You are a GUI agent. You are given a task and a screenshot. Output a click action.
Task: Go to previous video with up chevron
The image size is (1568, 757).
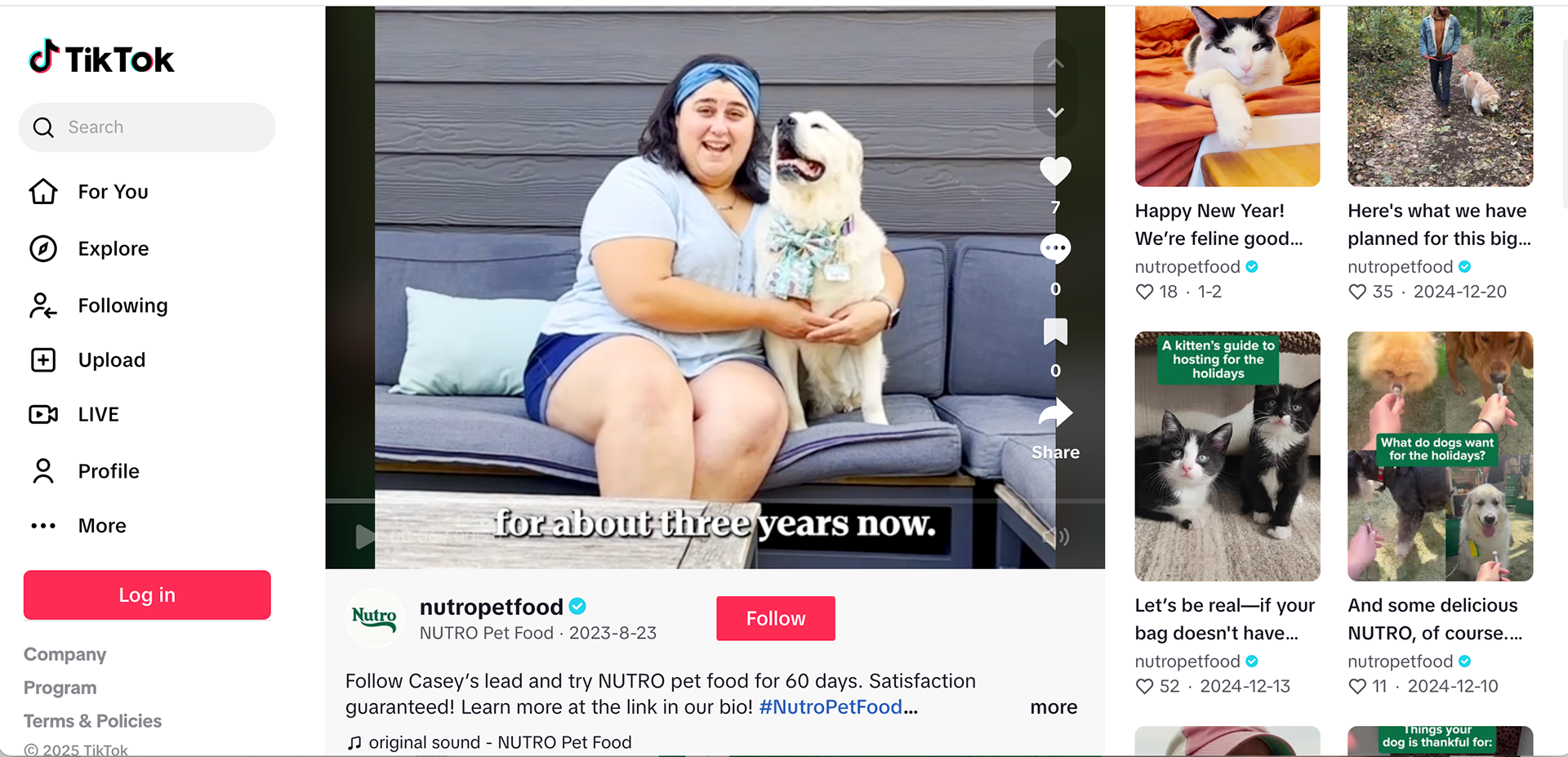pyautogui.click(x=1055, y=64)
